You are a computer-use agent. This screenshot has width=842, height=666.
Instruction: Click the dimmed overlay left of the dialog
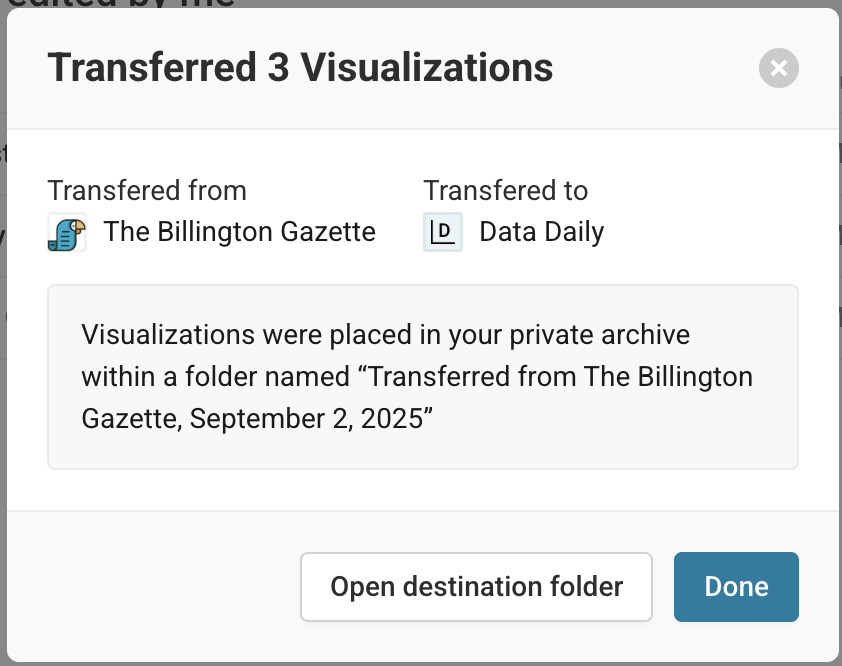click(3, 333)
